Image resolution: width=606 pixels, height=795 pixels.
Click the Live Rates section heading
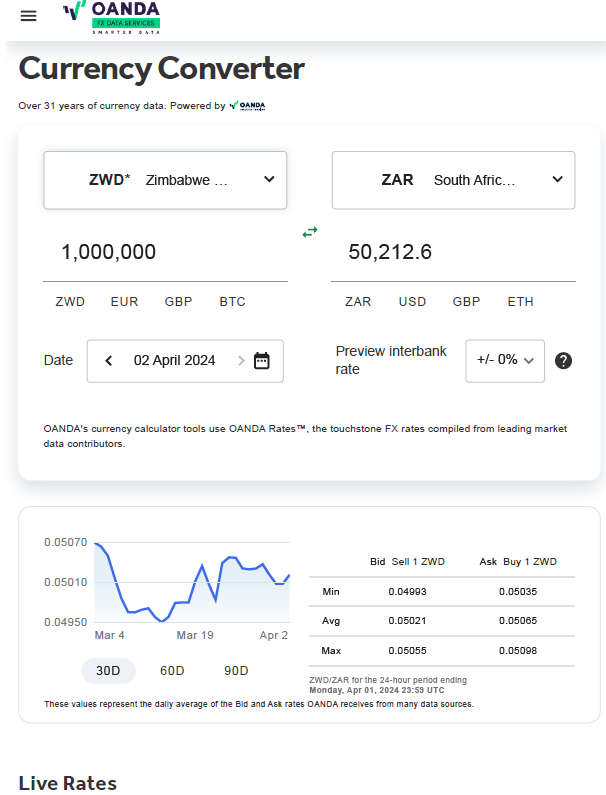tap(68, 783)
